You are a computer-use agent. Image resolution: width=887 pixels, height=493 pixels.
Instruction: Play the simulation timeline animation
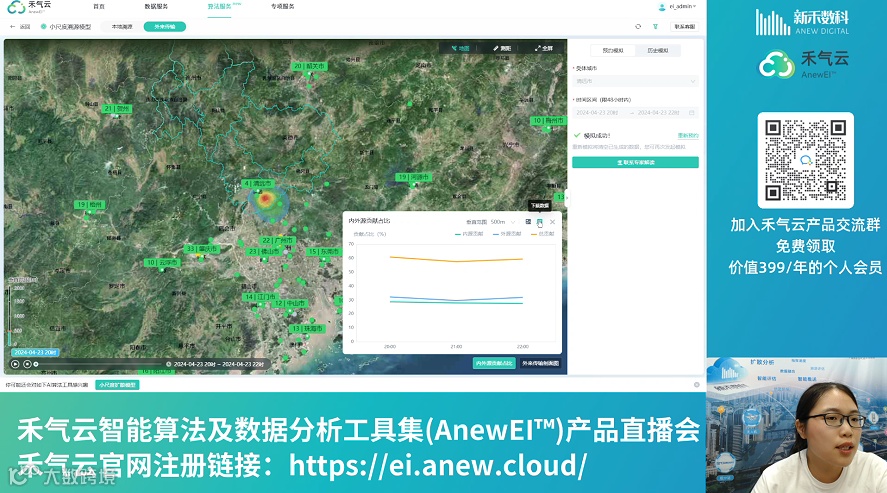(15, 364)
